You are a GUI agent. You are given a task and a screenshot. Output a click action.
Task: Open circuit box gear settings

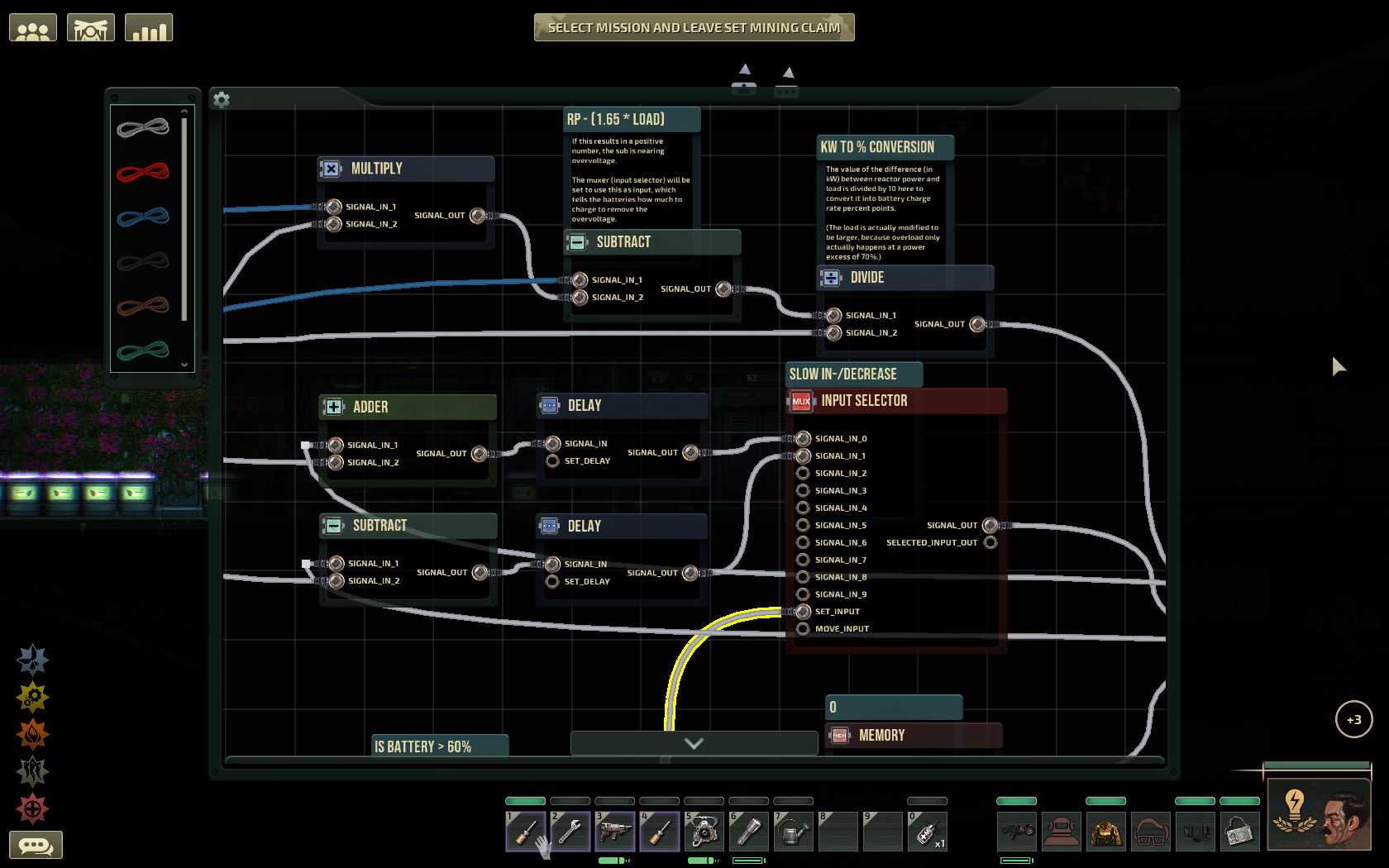point(222,100)
